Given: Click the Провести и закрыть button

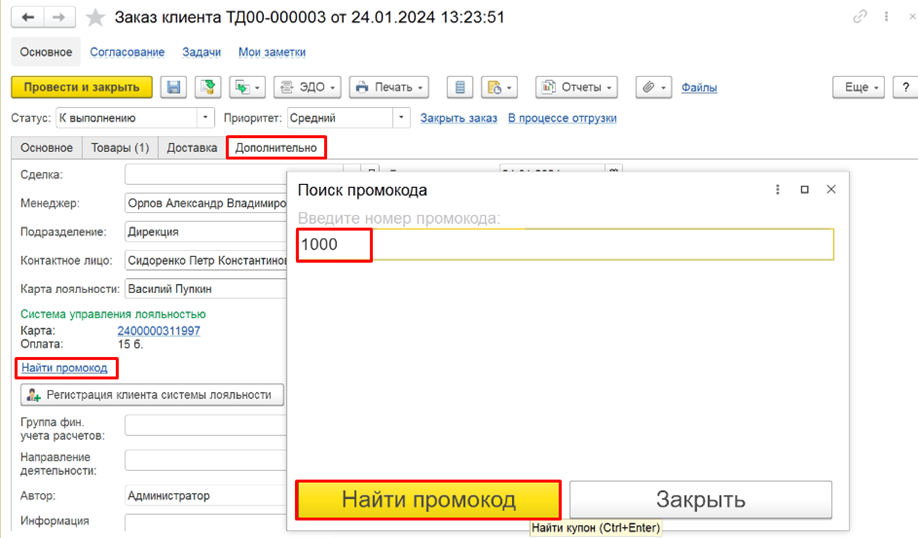Looking at the screenshot, I should pyautogui.click(x=81, y=87).
